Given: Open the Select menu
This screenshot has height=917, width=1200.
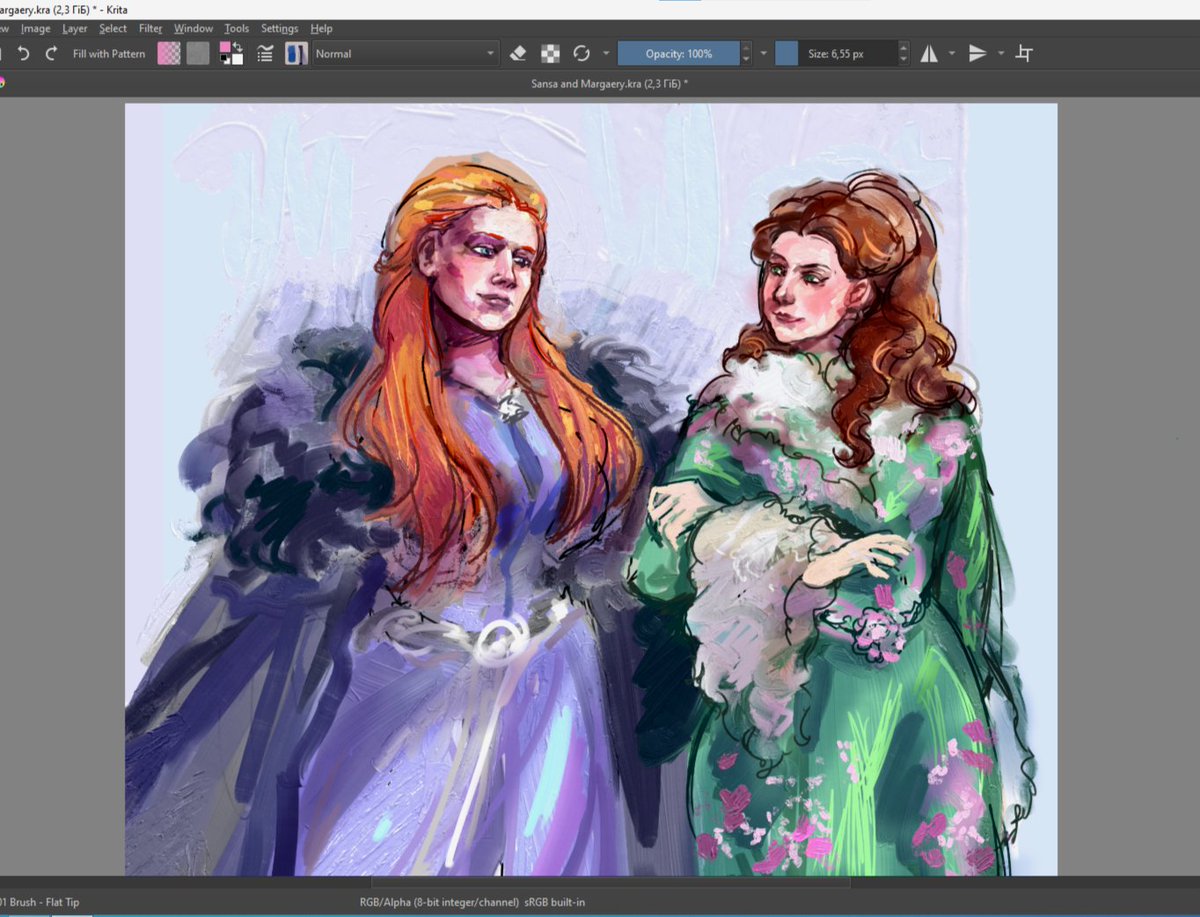Looking at the screenshot, I should pyautogui.click(x=113, y=29).
